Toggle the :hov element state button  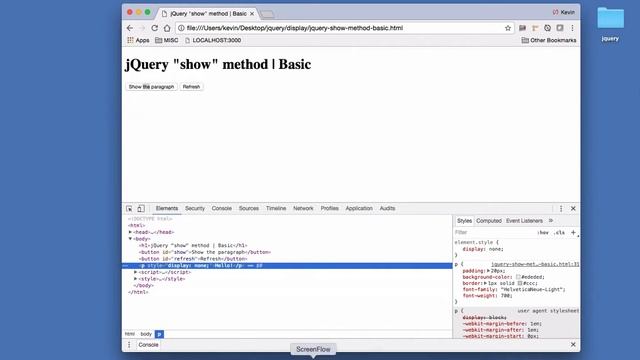click(x=543, y=232)
